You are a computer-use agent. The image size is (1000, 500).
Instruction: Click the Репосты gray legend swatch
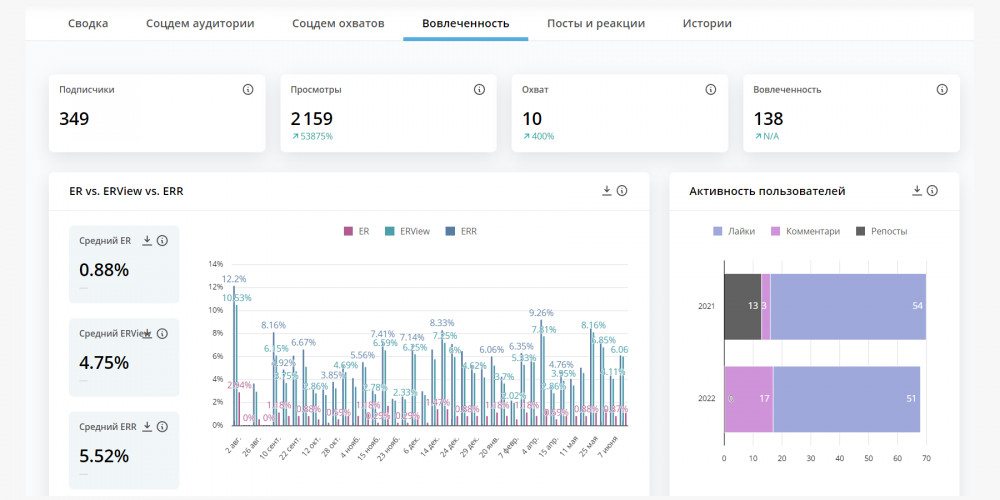pos(860,231)
